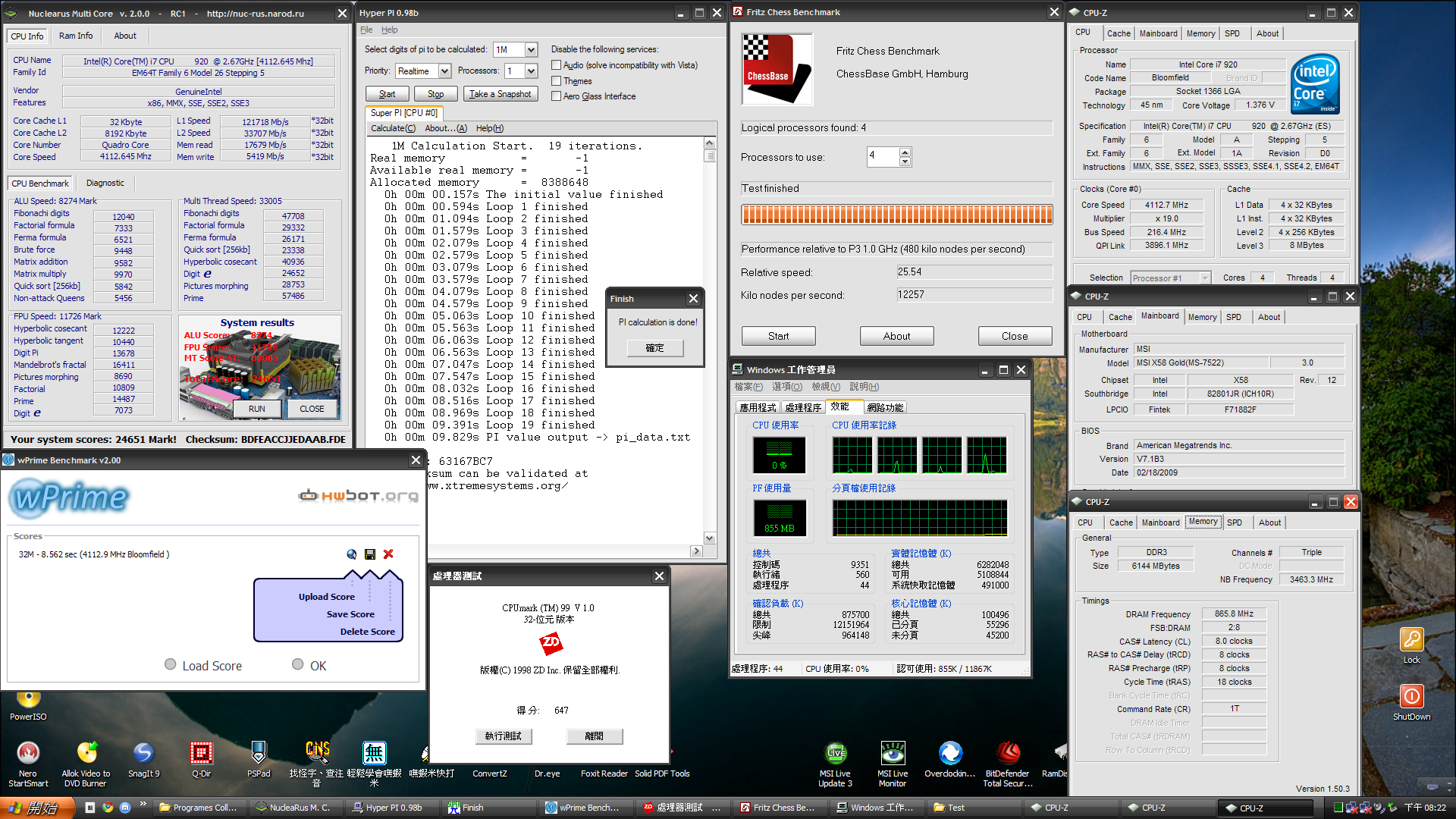Click the Processors to use input field
The image size is (1456, 819).
[x=883, y=157]
